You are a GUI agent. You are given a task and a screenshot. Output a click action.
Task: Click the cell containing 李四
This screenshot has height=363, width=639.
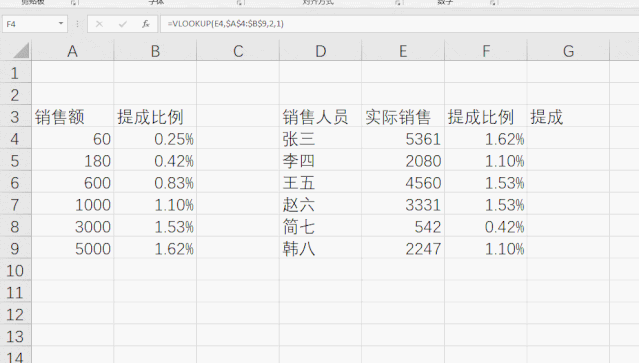pyautogui.click(x=321, y=161)
